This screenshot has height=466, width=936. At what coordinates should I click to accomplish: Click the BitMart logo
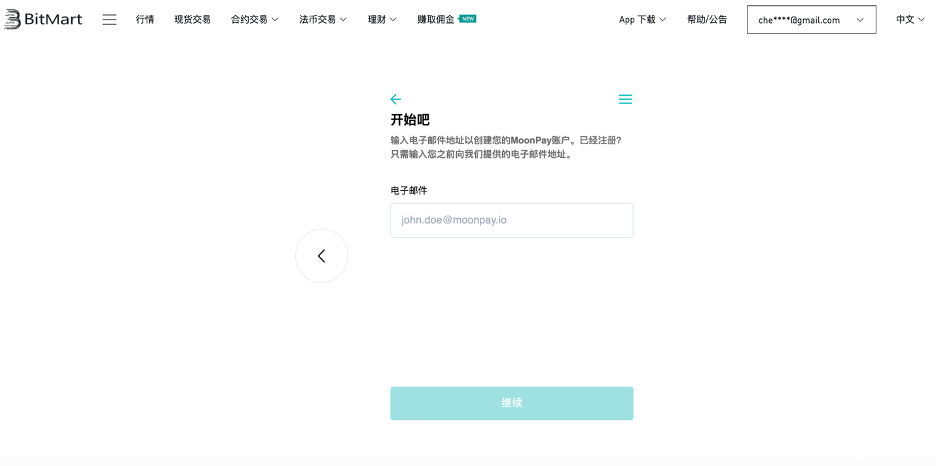(45, 19)
